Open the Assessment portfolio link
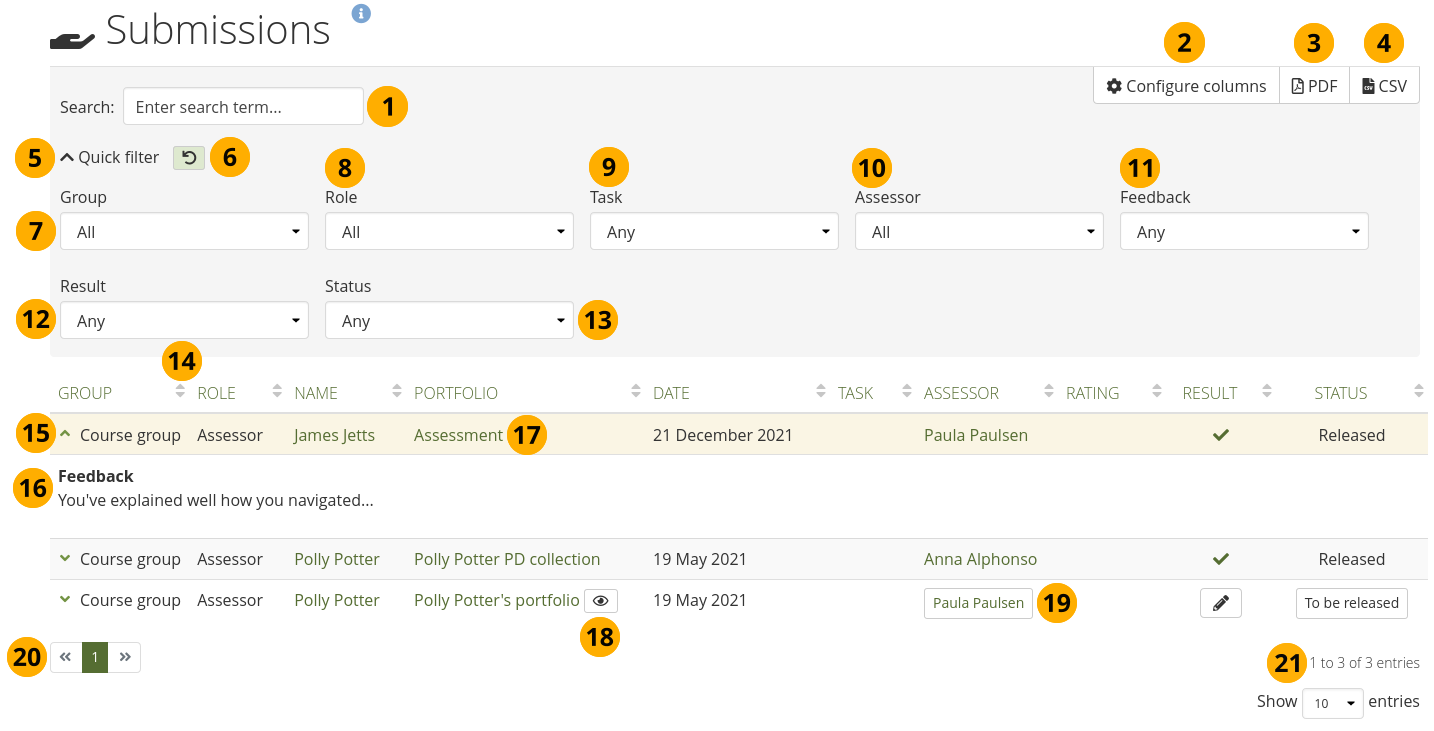 click(458, 435)
